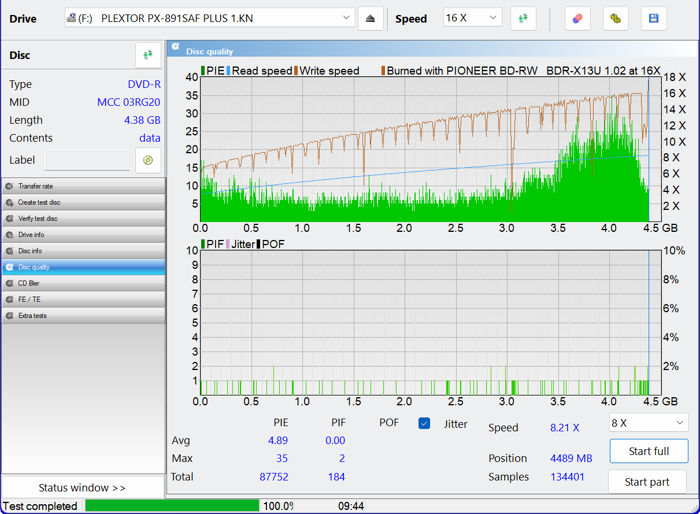Click the set label icon button
700x514 pixels.
[148, 160]
